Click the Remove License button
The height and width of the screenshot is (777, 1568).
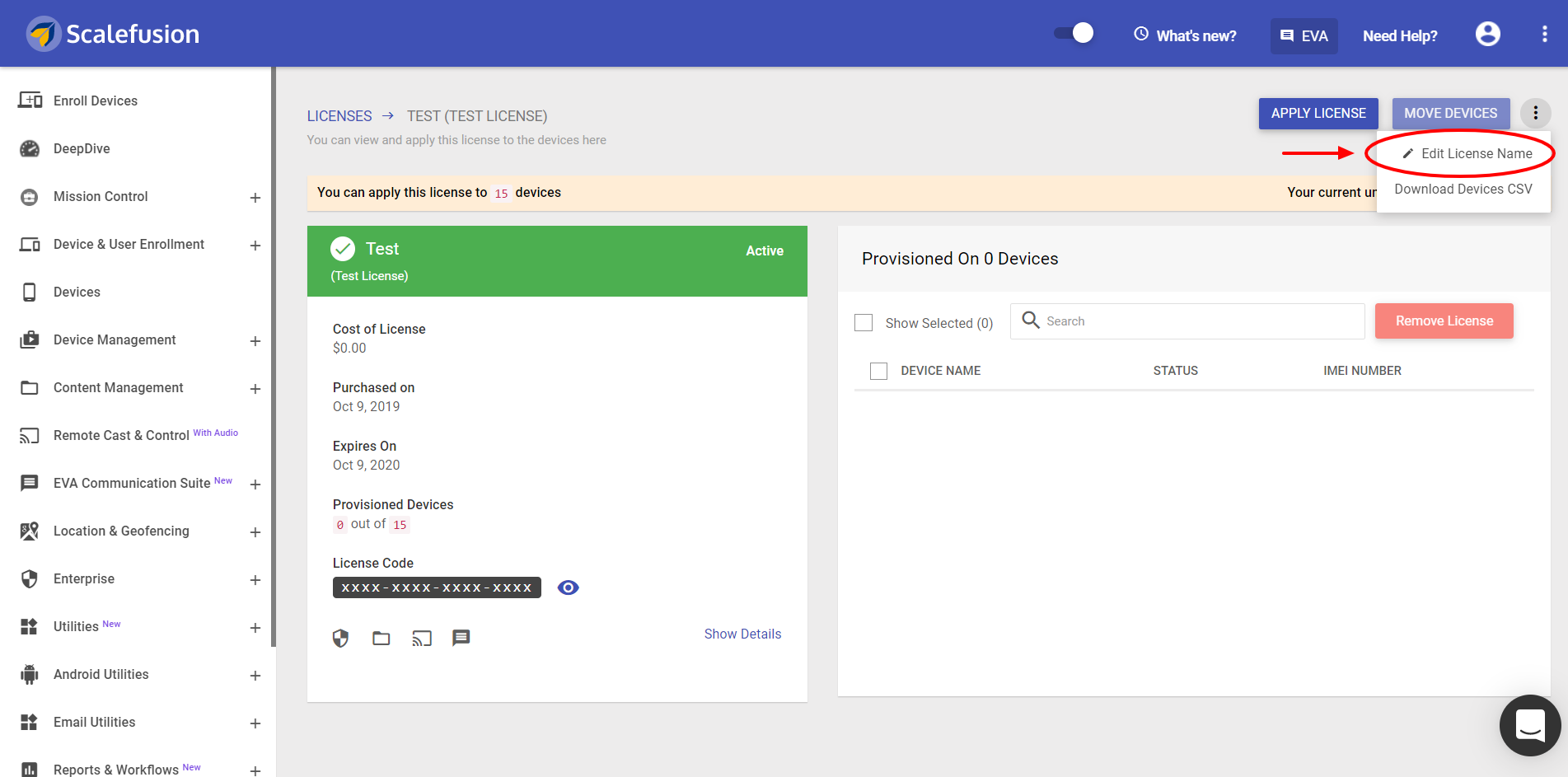[x=1444, y=321]
